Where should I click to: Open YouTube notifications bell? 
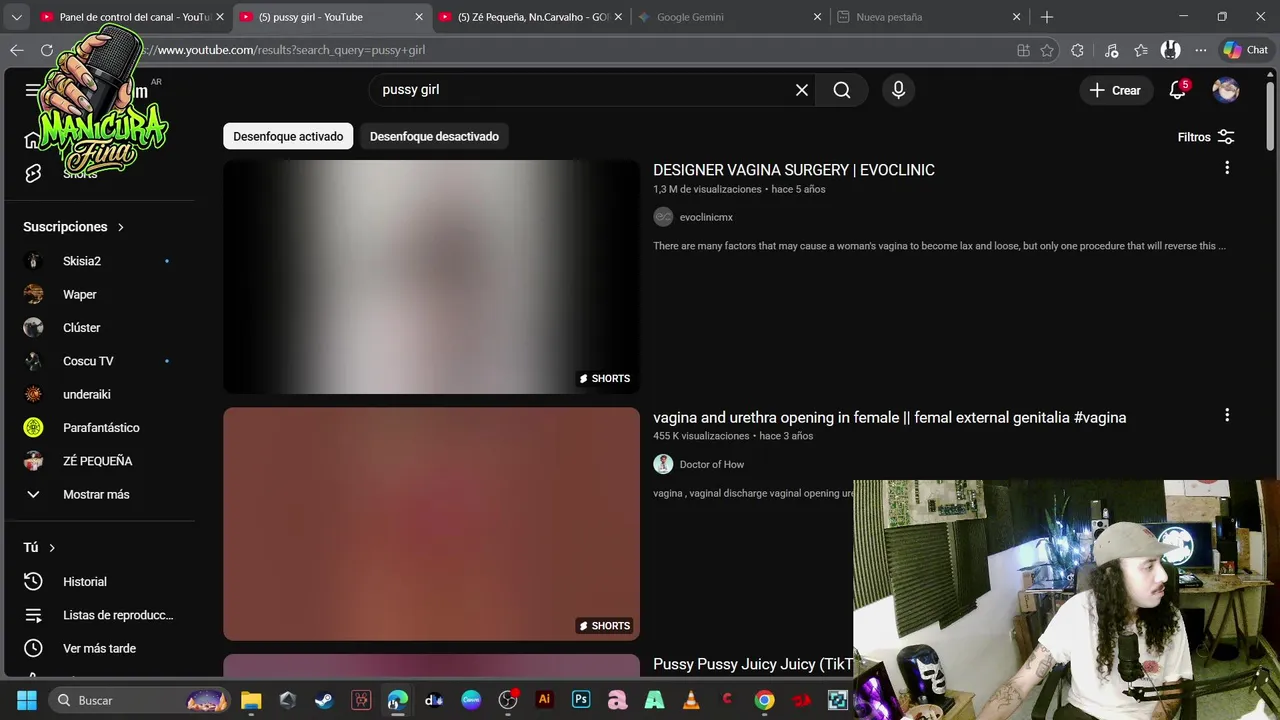[1178, 90]
